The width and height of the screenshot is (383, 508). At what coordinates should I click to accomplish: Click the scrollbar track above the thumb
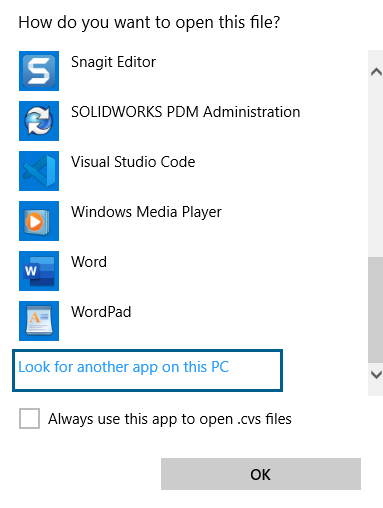point(376,170)
